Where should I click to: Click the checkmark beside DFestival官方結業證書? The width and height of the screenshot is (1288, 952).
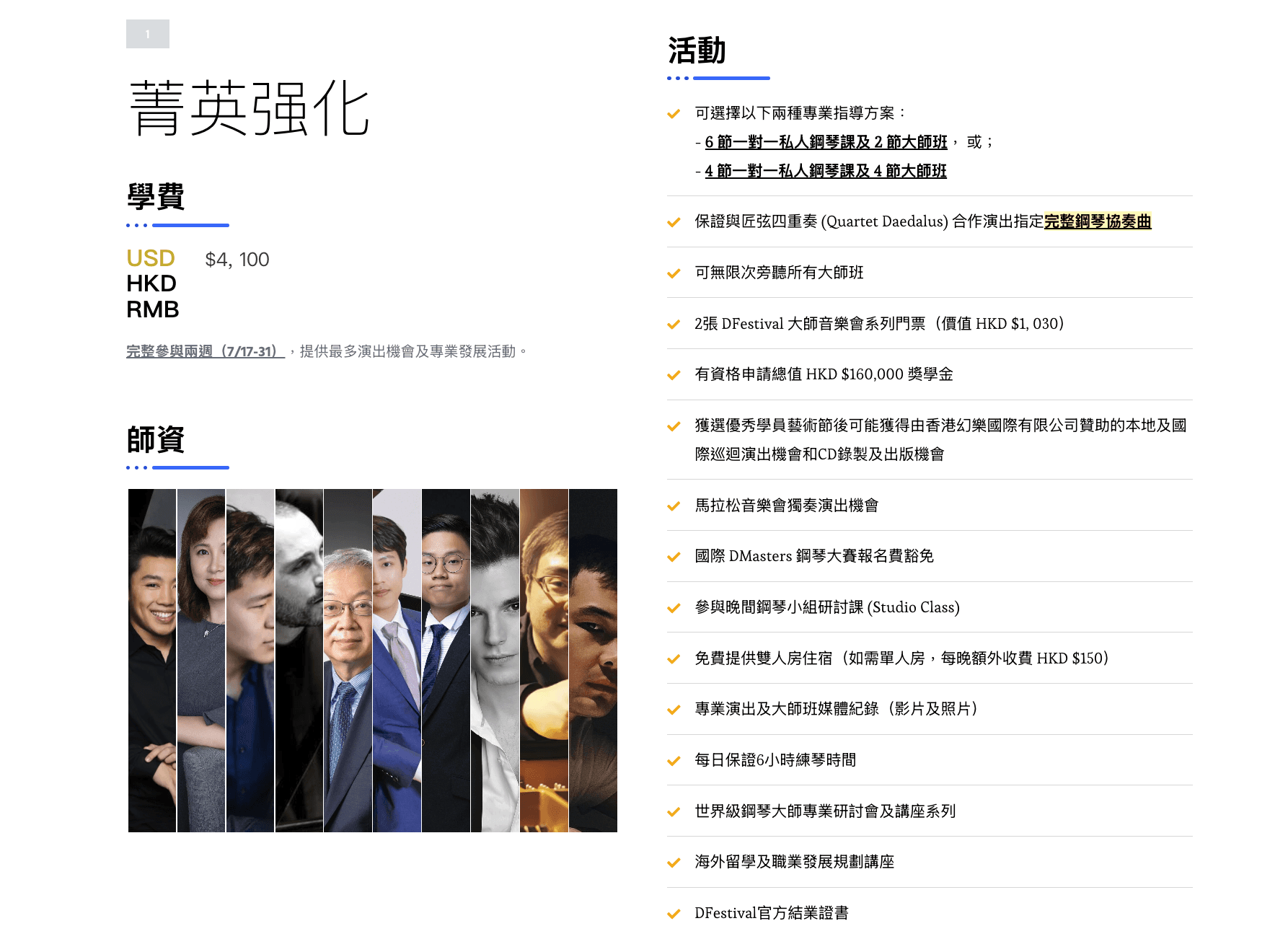pos(674,914)
